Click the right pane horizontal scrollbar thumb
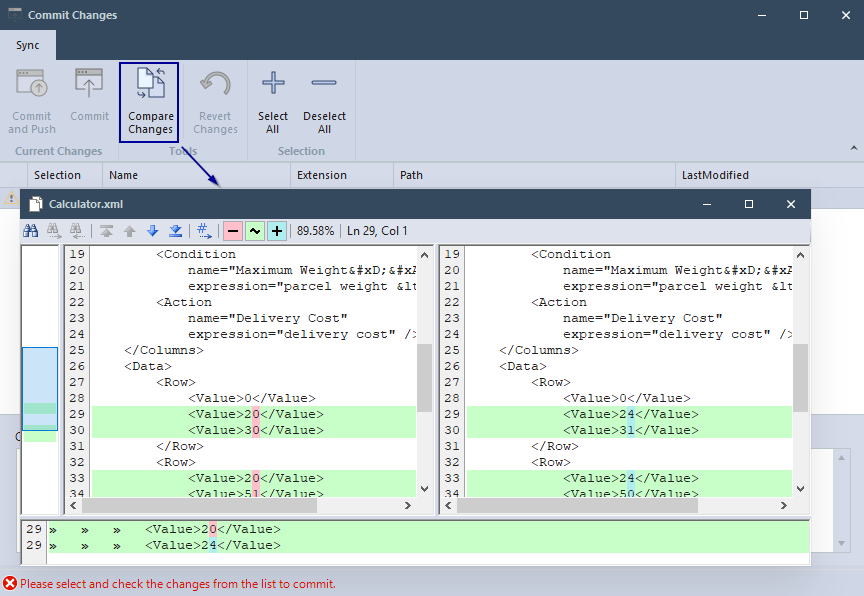 [x=577, y=505]
